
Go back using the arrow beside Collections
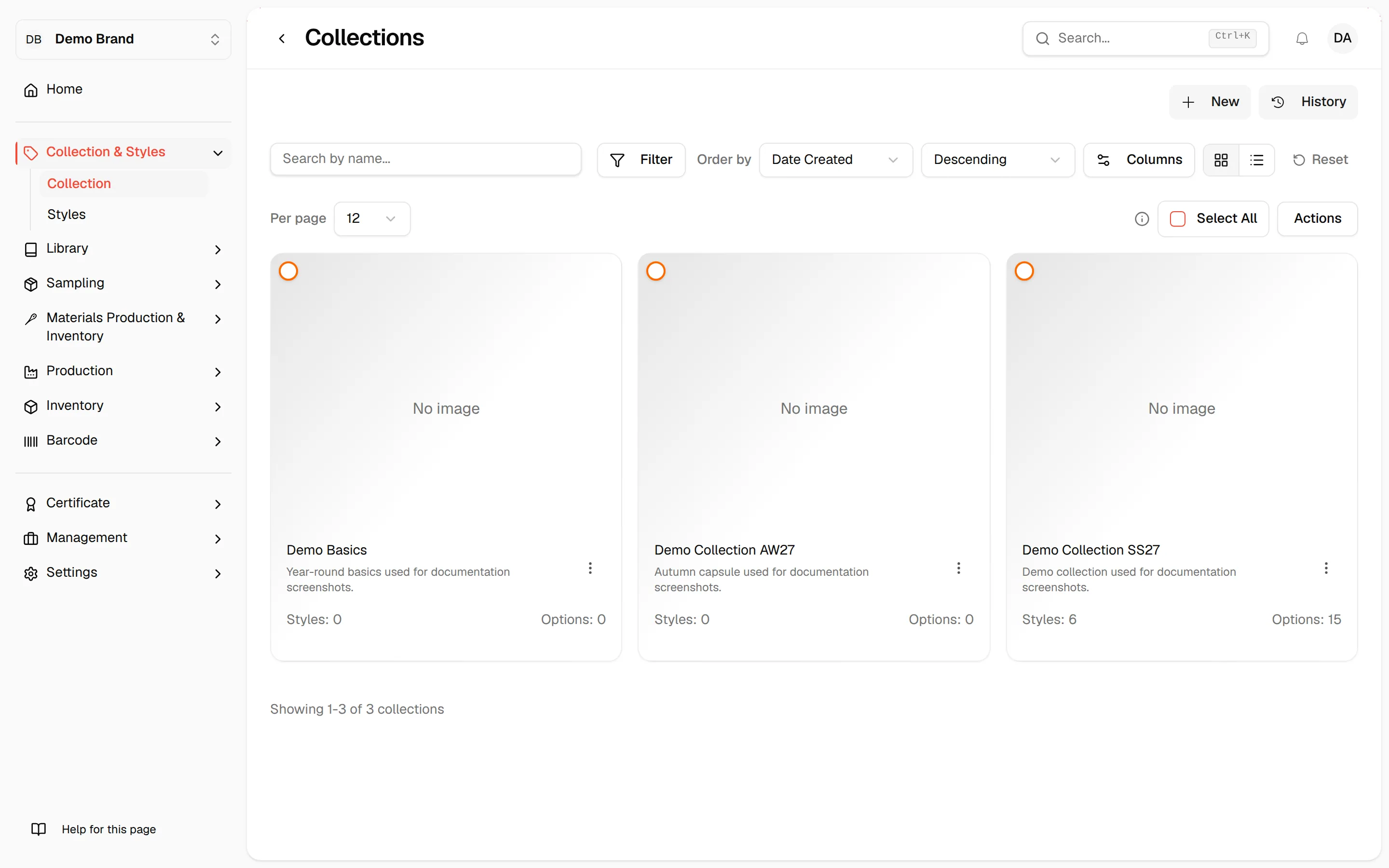point(282,39)
